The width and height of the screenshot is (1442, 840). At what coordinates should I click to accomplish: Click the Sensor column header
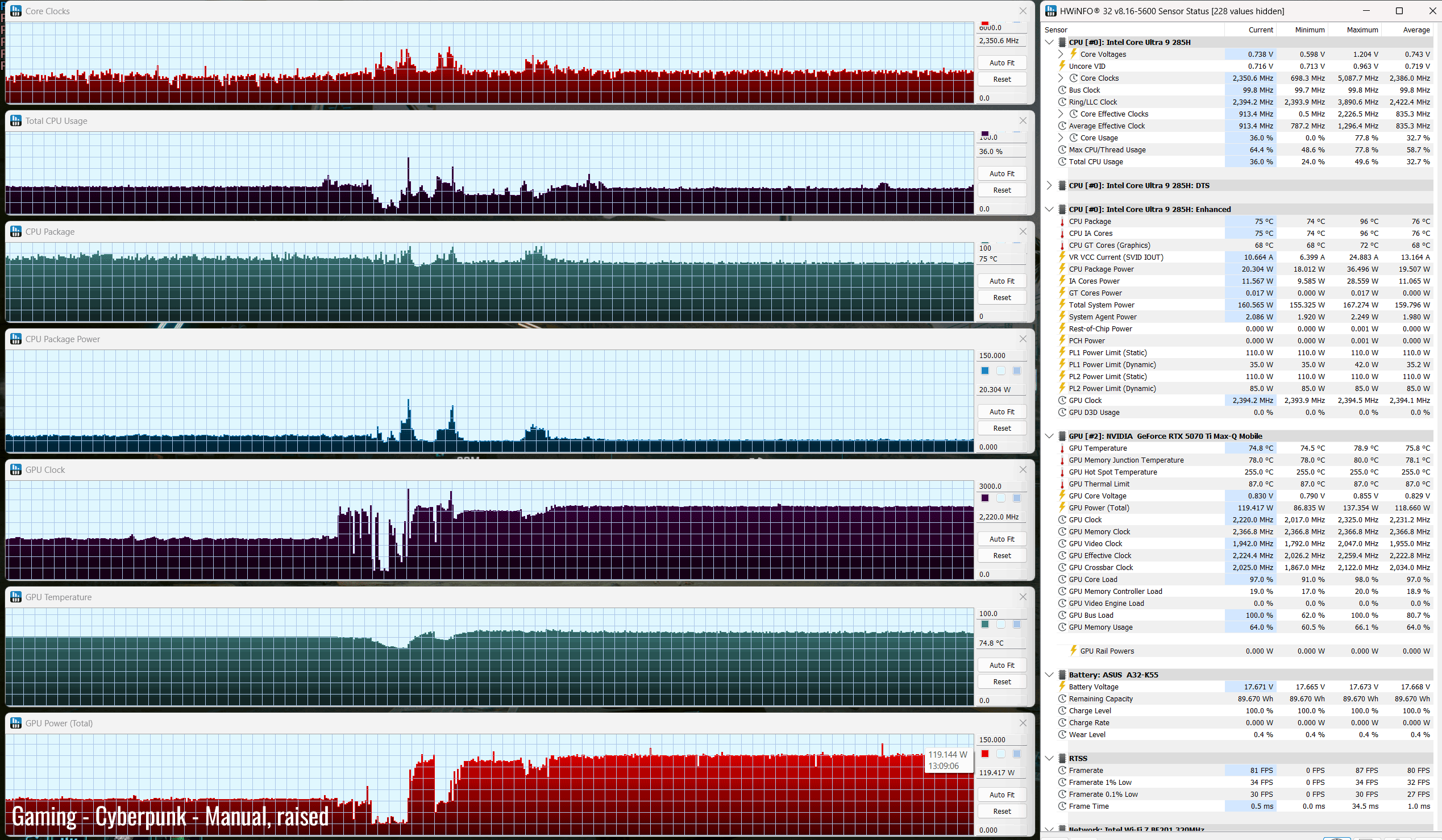point(1133,30)
